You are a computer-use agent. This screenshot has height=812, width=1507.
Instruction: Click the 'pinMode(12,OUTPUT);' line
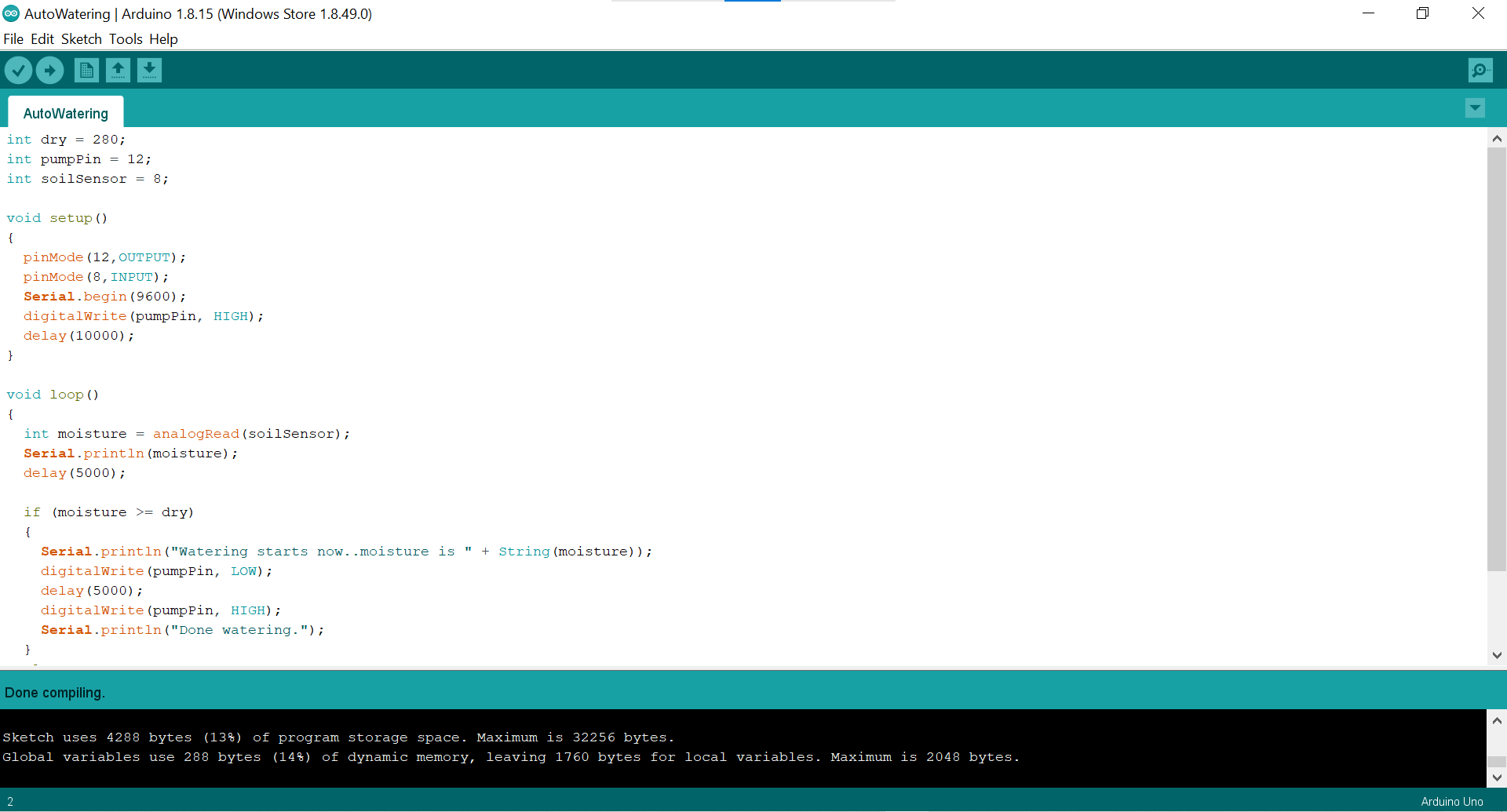(104, 257)
